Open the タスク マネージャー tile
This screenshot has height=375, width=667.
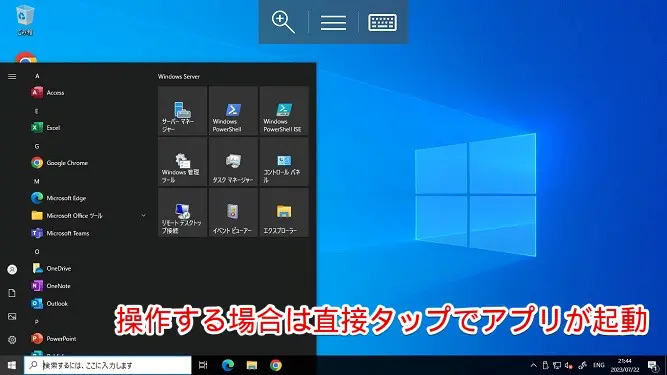[233, 162]
